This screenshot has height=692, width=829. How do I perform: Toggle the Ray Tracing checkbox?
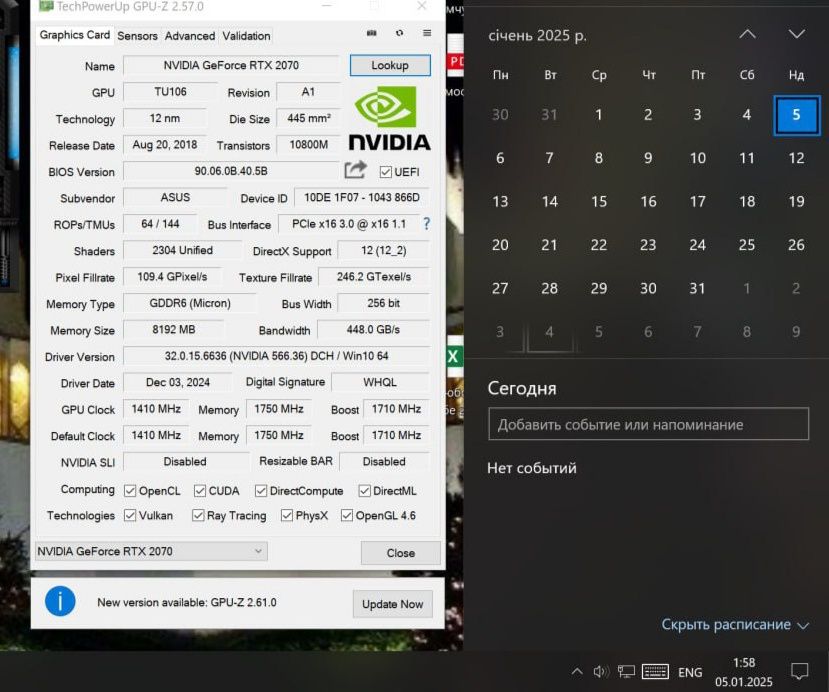pos(198,515)
